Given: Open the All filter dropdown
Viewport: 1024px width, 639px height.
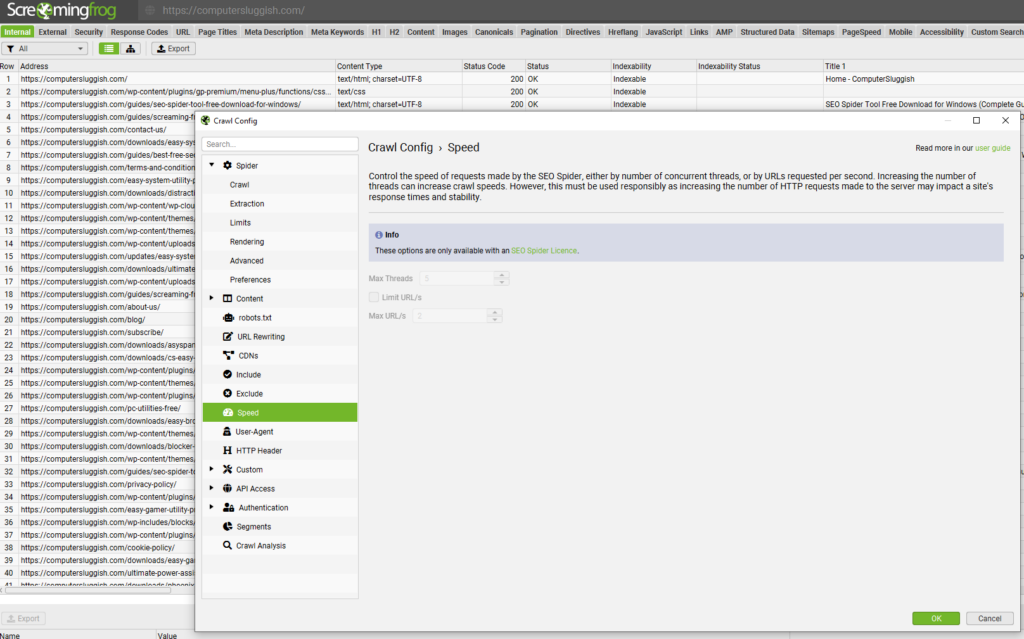Looking at the screenshot, I should click(45, 49).
